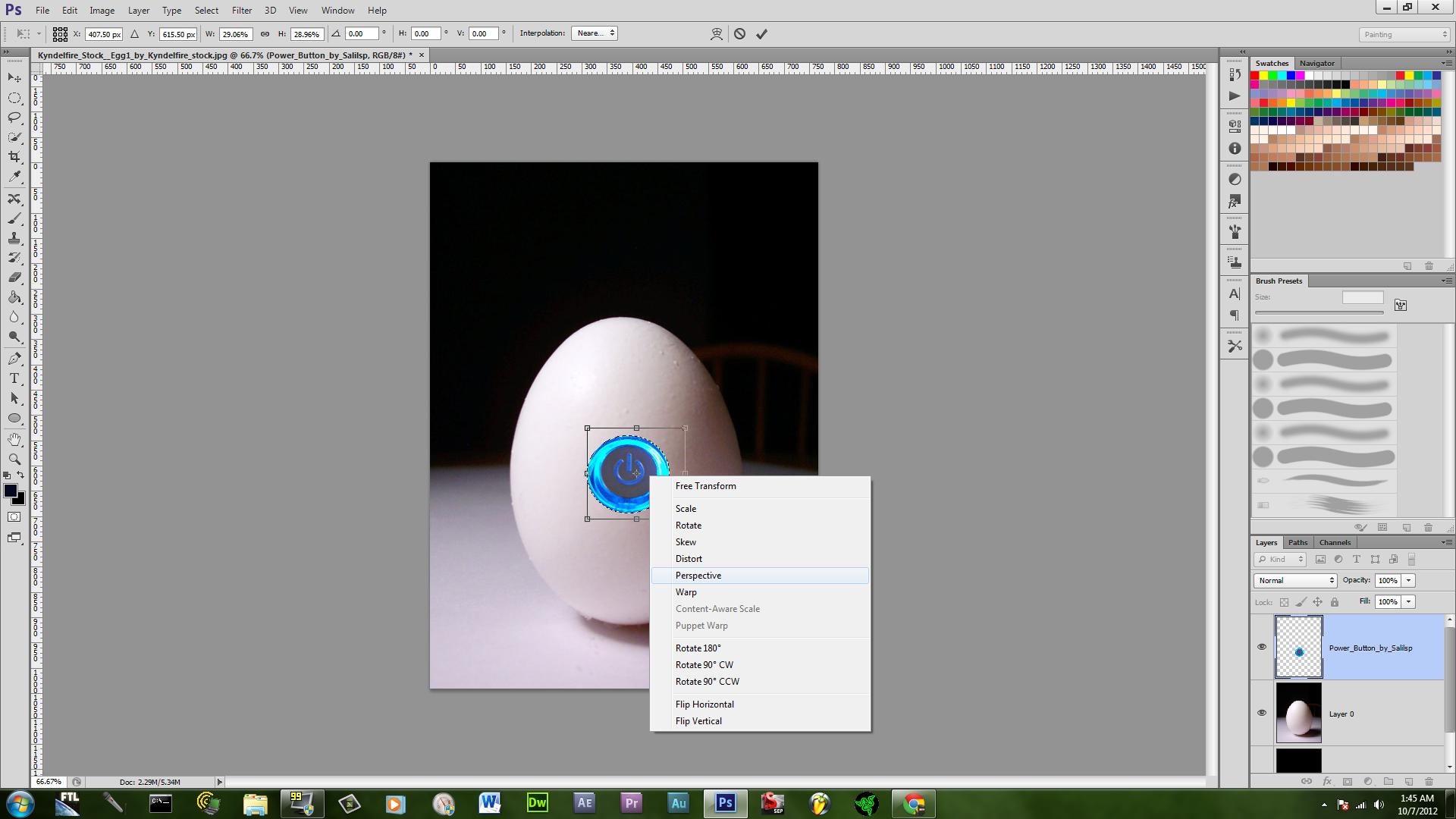Switch to the Channels tab

point(1335,542)
